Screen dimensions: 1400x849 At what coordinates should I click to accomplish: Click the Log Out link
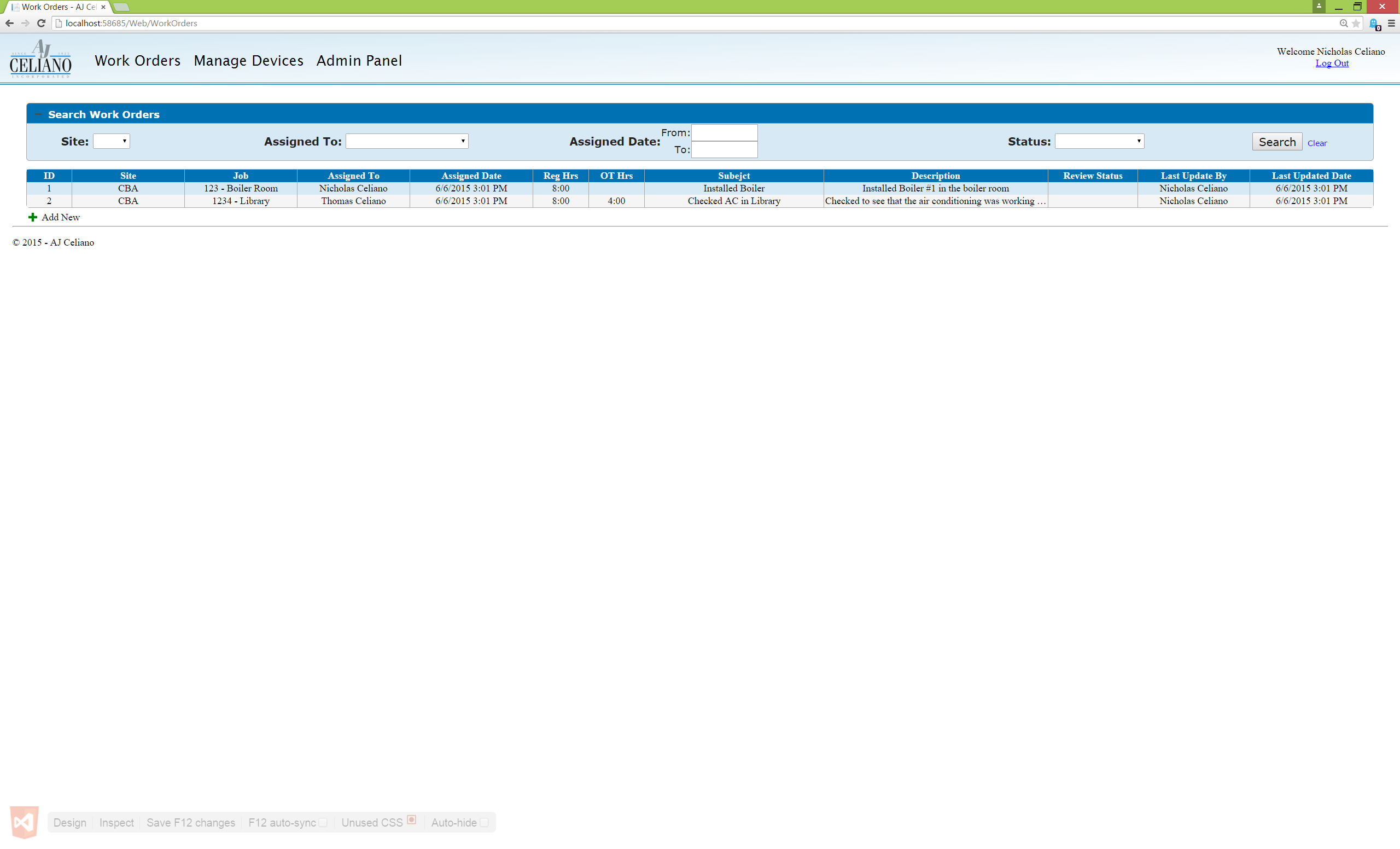click(x=1332, y=63)
